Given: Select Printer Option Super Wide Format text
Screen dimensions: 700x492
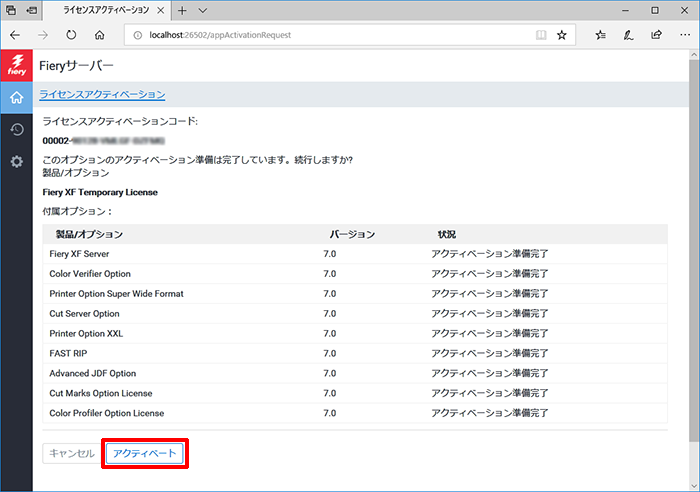Looking at the screenshot, I should pyautogui.click(x=116, y=294).
